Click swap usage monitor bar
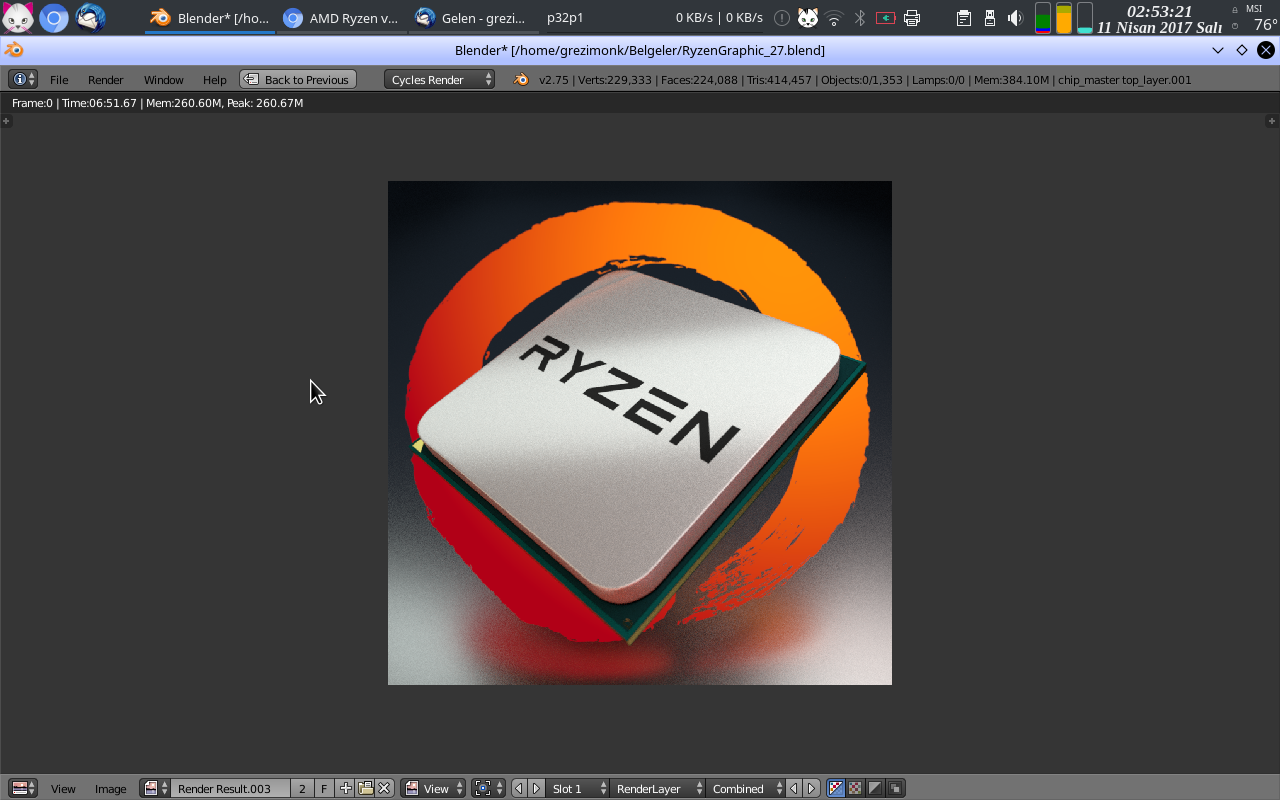The height and width of the screenshot is (800, 1280). 1085,18
